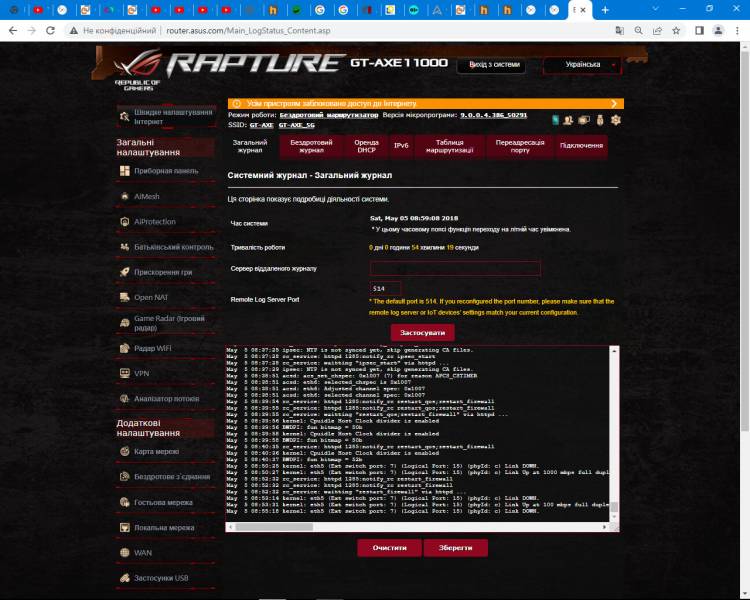The height and width of the screenshot is (600, 750).
Task: Open the Українська language dropdown
Action: coord(583,65)
